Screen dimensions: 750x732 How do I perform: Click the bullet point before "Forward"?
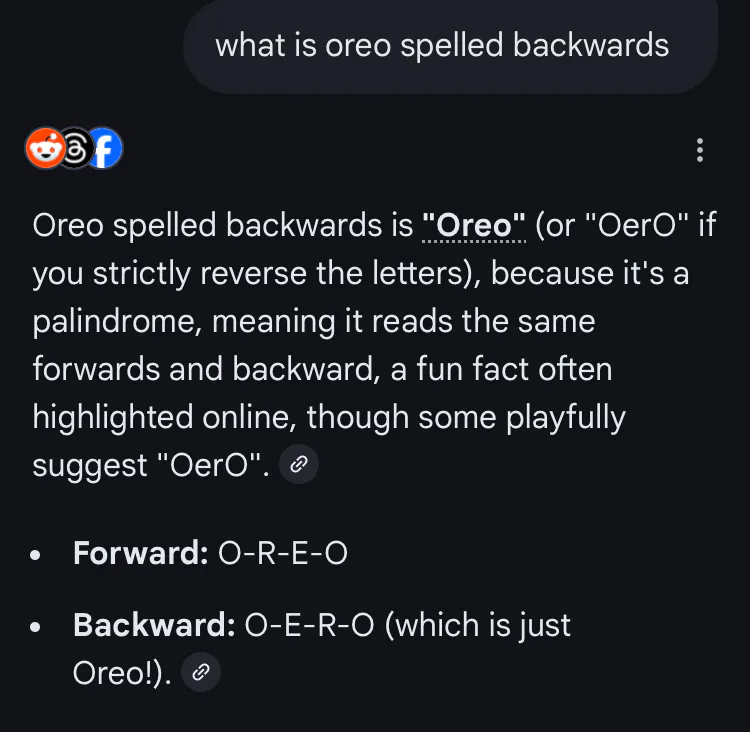coord(37,555)
